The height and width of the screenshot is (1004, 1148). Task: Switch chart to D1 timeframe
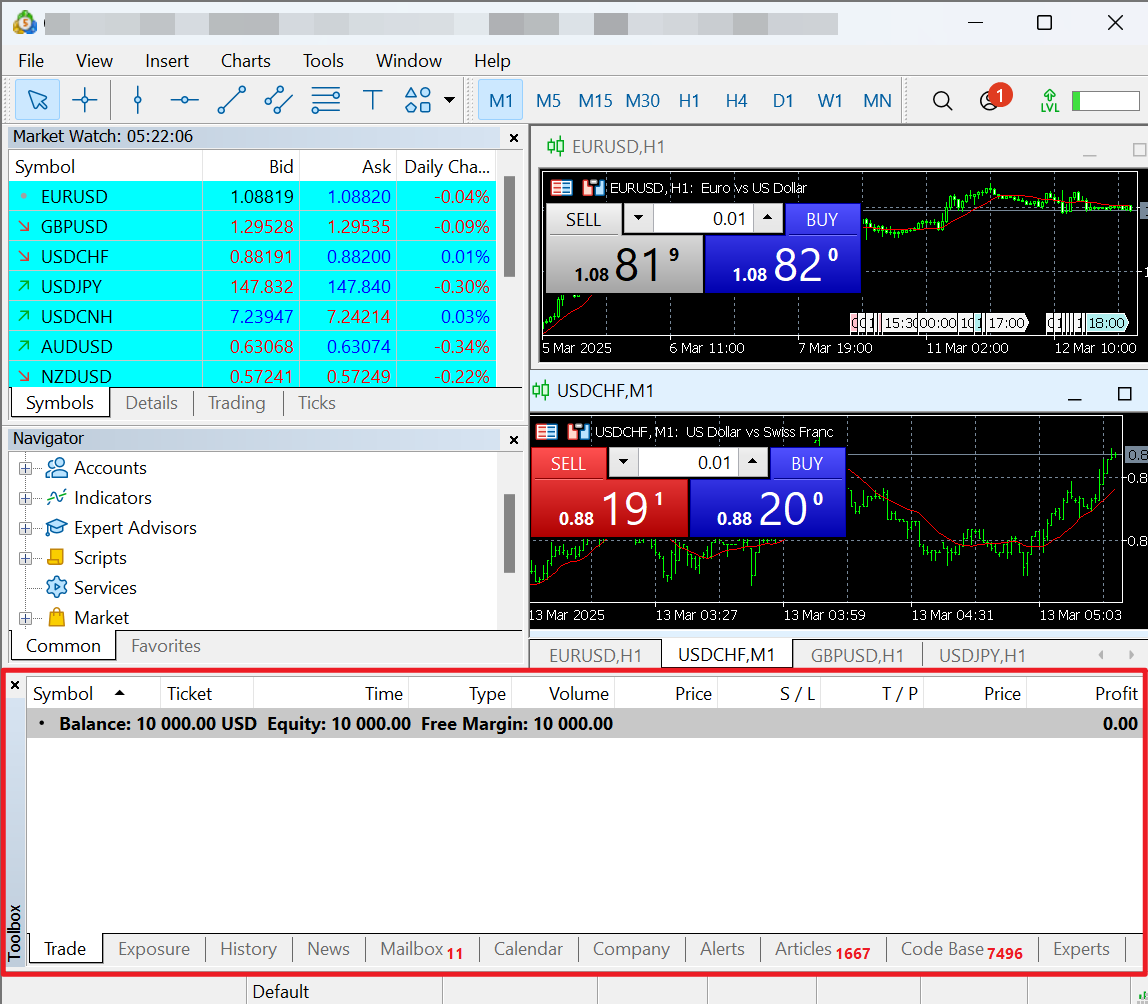point(783,100)
